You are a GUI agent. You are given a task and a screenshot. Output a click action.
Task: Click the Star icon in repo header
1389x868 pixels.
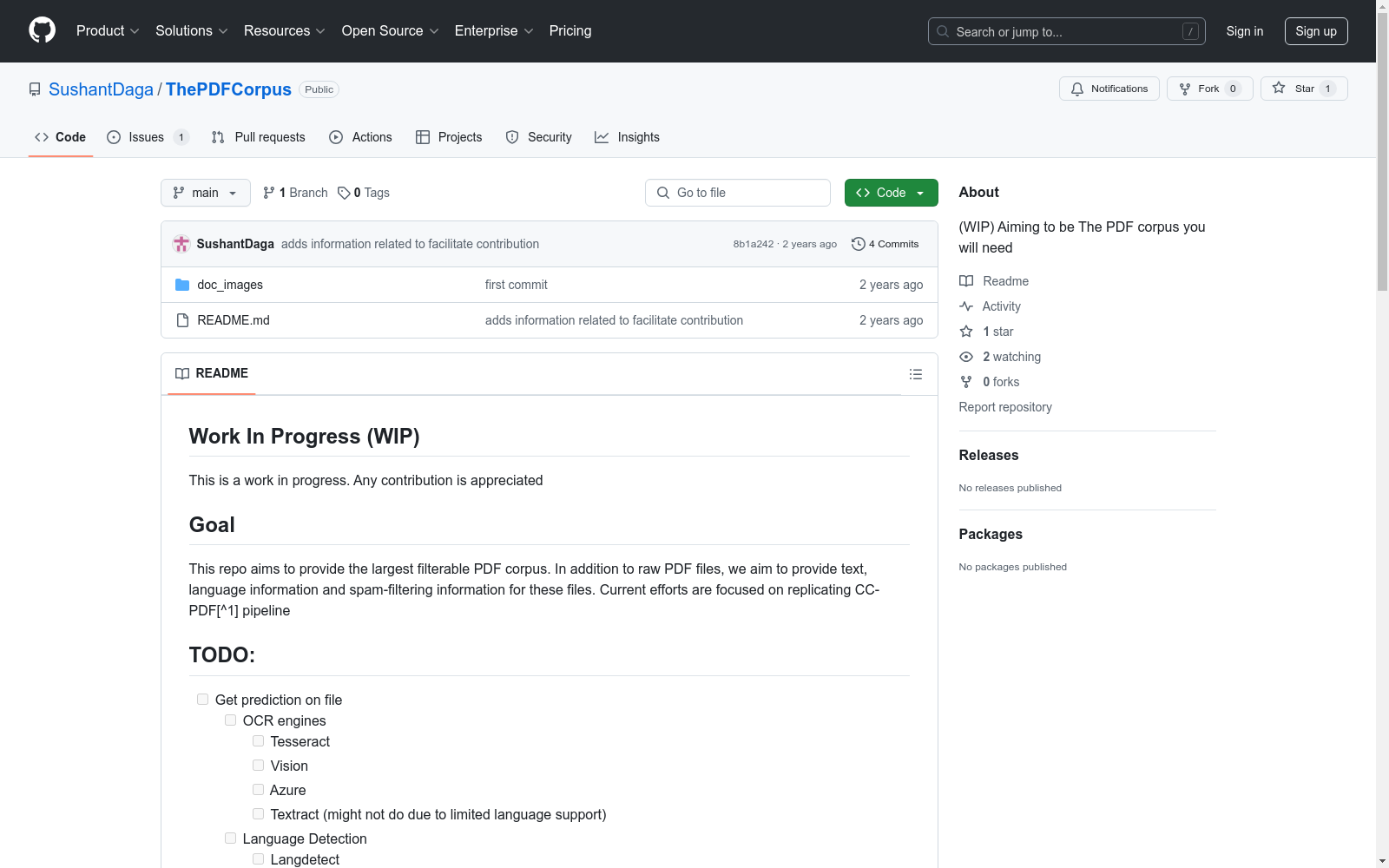click(x=1279, y=88)
